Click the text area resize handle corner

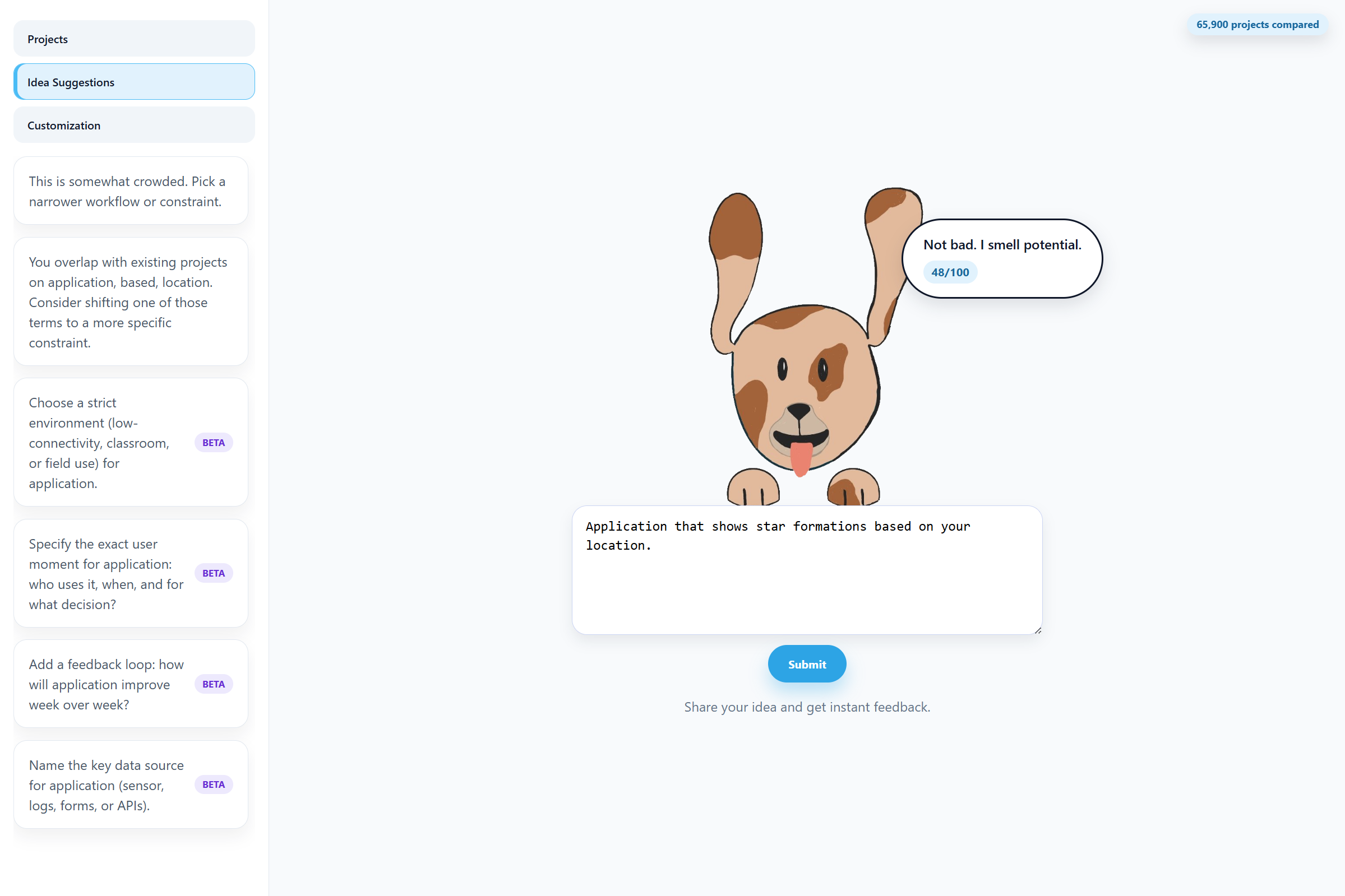pos(1037,630)
